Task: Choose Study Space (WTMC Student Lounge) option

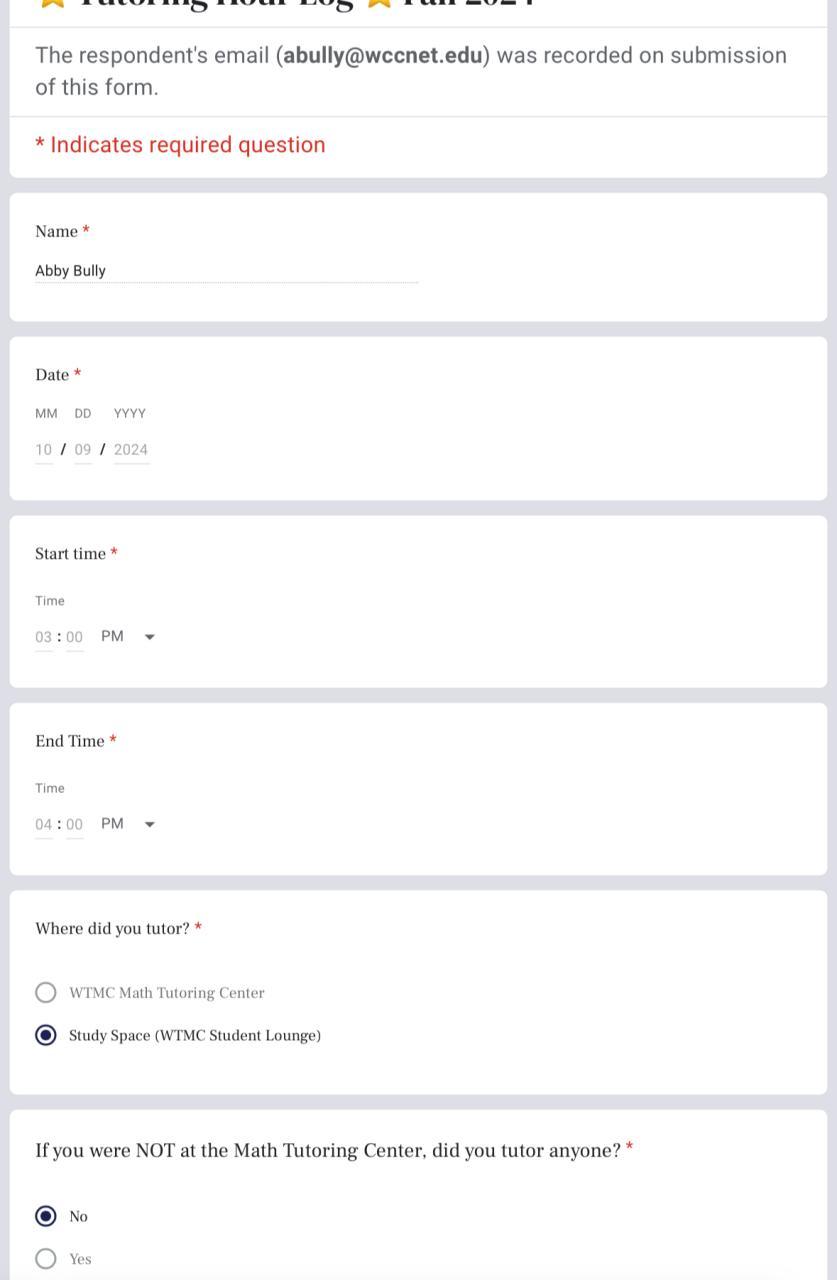Action: 46,1036
